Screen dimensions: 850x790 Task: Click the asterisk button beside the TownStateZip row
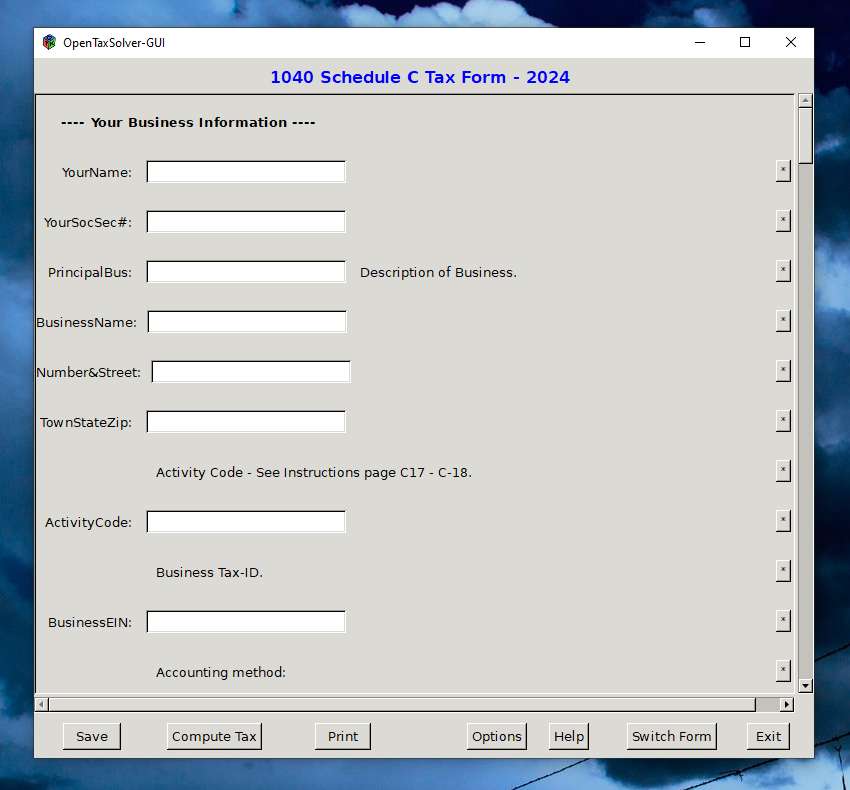coord(783,421)
